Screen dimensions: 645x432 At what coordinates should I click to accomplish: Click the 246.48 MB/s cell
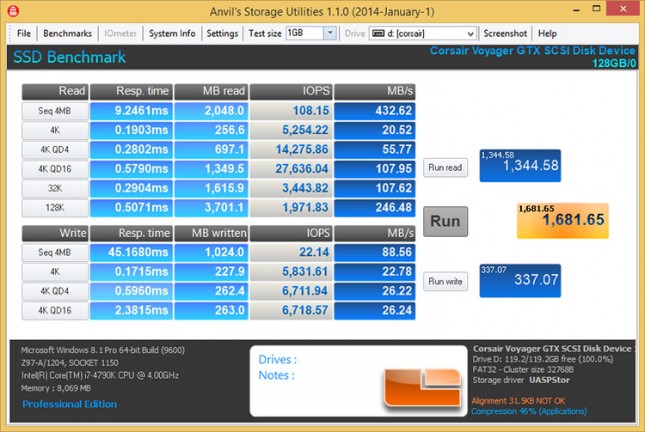pyautogui.click(x=375, y=208)
